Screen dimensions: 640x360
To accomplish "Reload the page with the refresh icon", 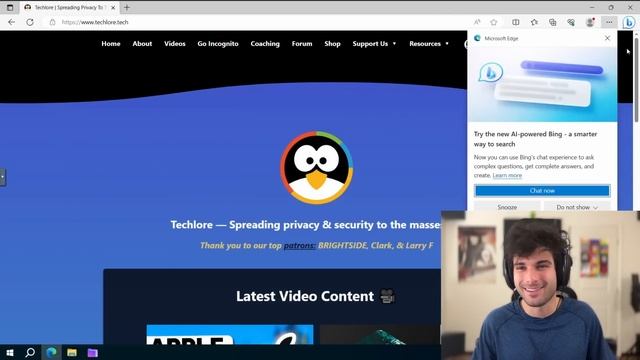I will click(x=30, y=22).
